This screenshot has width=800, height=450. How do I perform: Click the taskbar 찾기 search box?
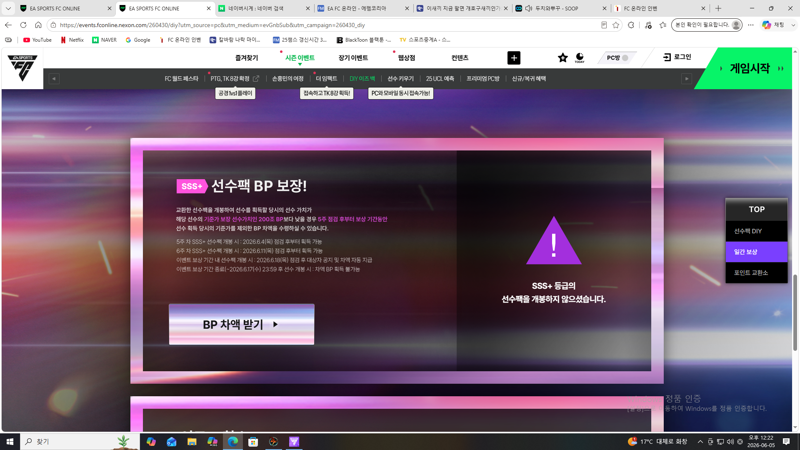[x=80, y=442]
